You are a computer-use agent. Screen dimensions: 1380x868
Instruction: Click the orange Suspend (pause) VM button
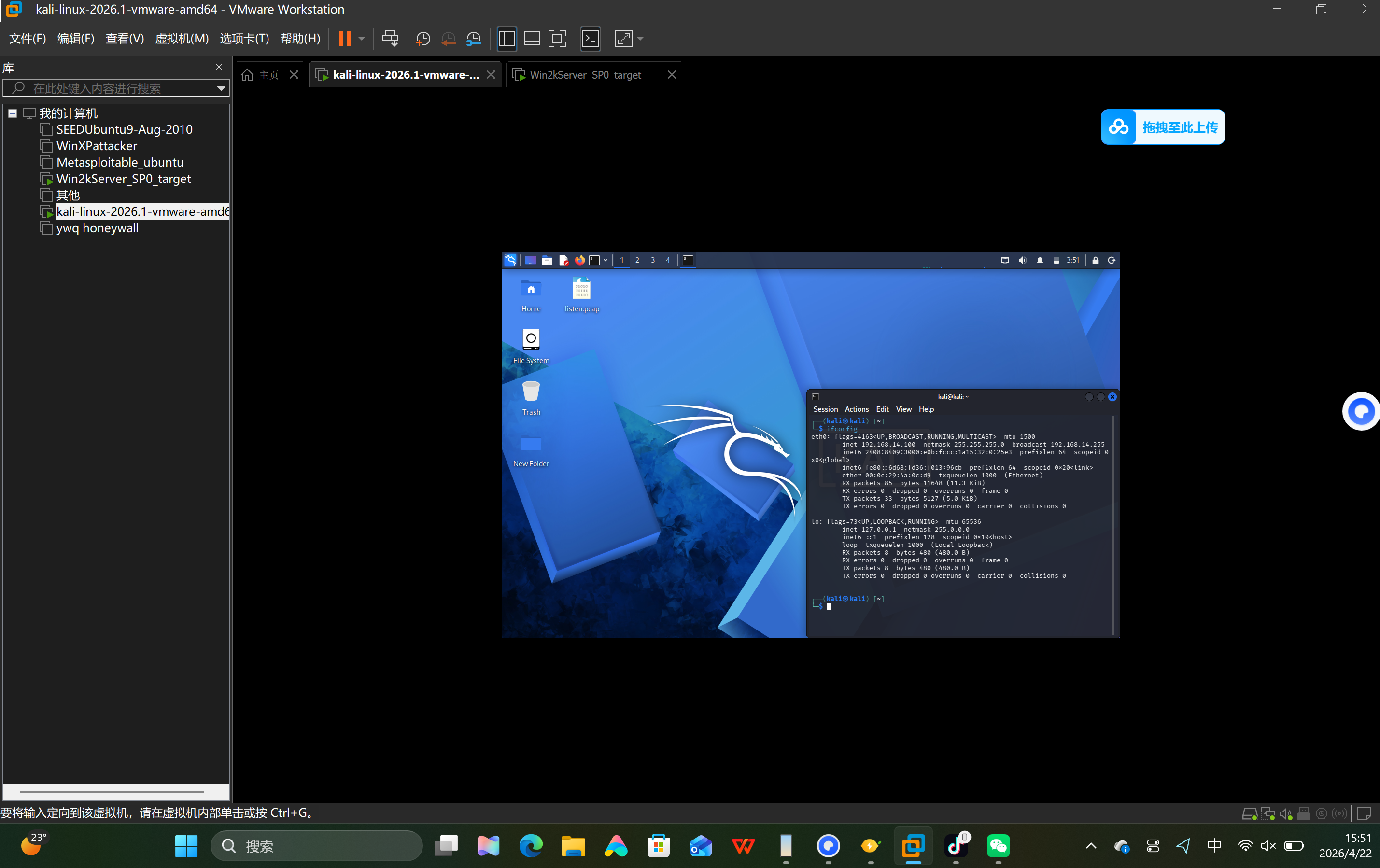tap(345, 39)
